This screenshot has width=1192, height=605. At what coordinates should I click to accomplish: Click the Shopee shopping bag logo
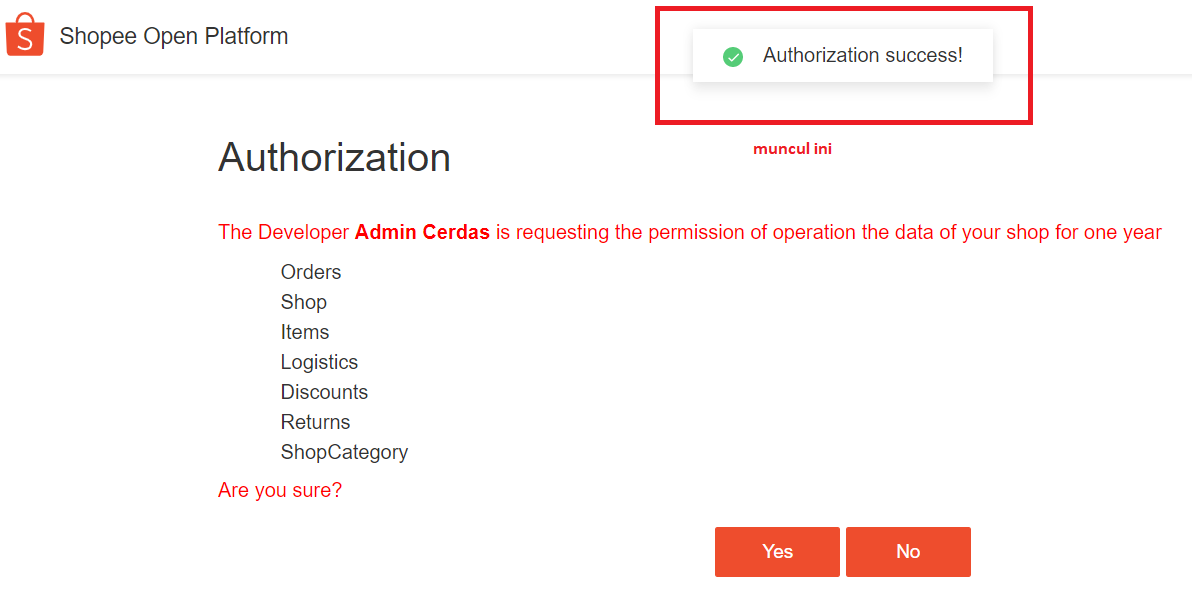25,34
